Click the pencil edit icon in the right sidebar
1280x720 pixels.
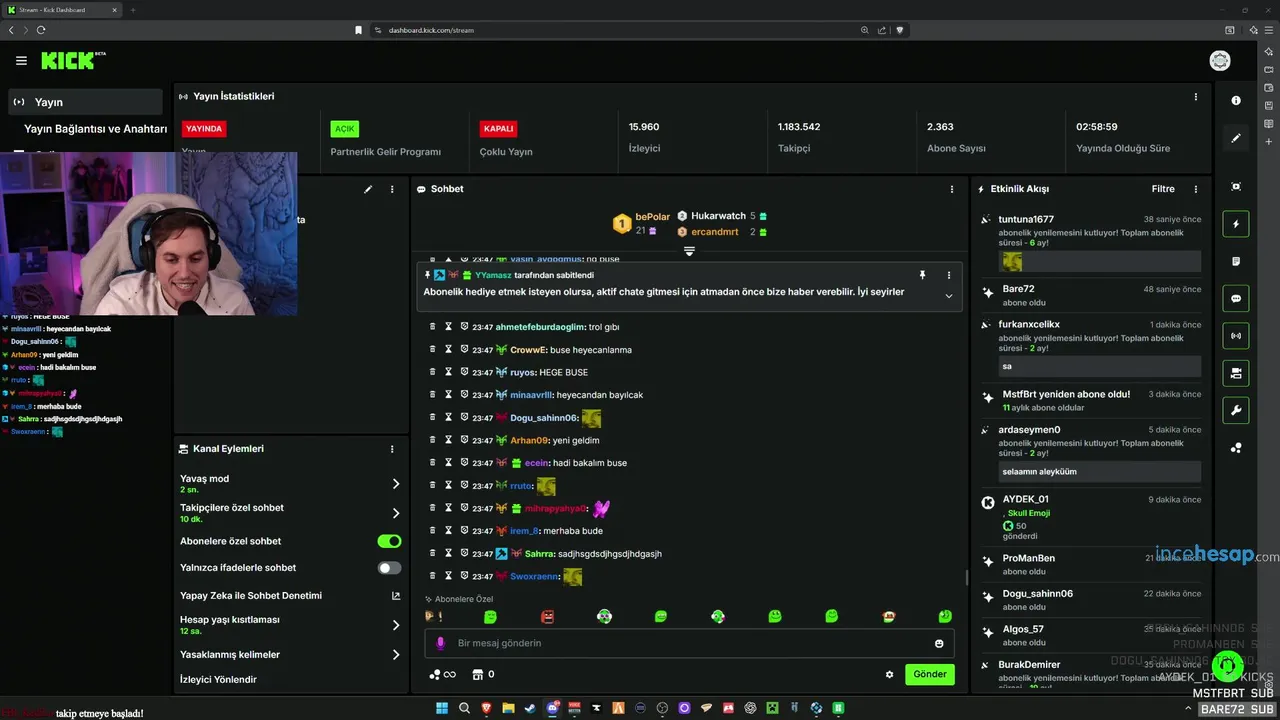tap(1236, 138)
